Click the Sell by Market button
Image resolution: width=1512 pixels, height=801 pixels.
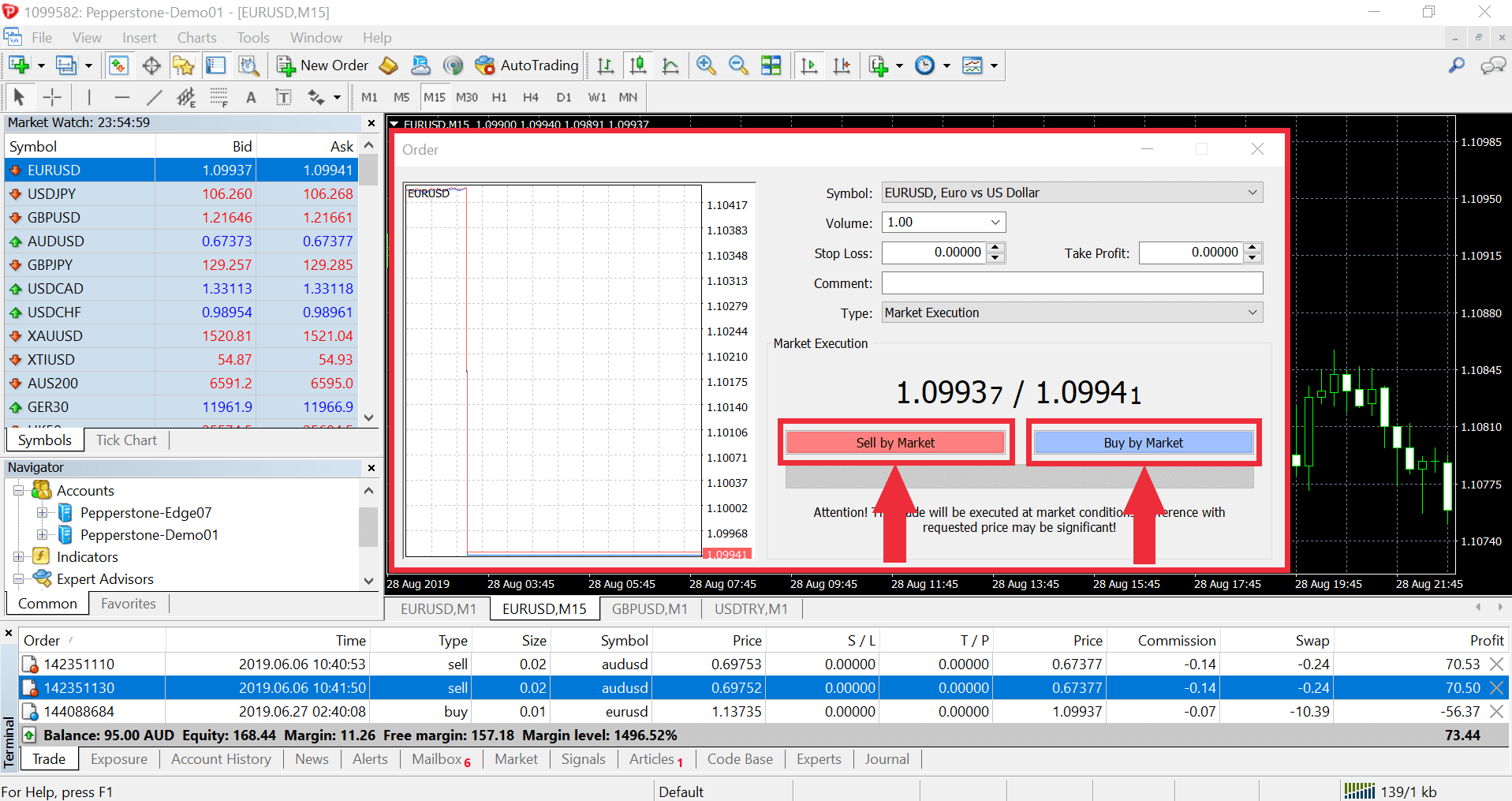pos(895,443)
